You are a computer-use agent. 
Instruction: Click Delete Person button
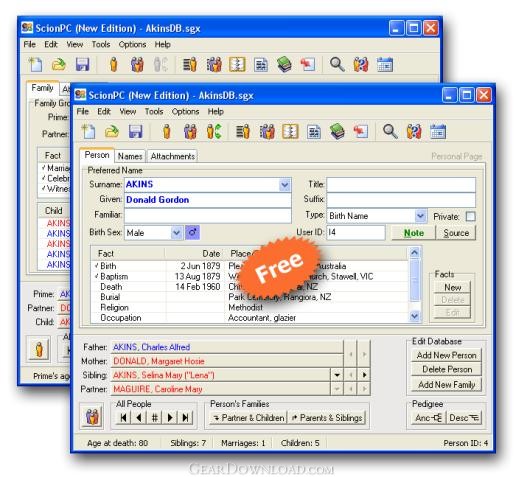[x=446, y=369]
